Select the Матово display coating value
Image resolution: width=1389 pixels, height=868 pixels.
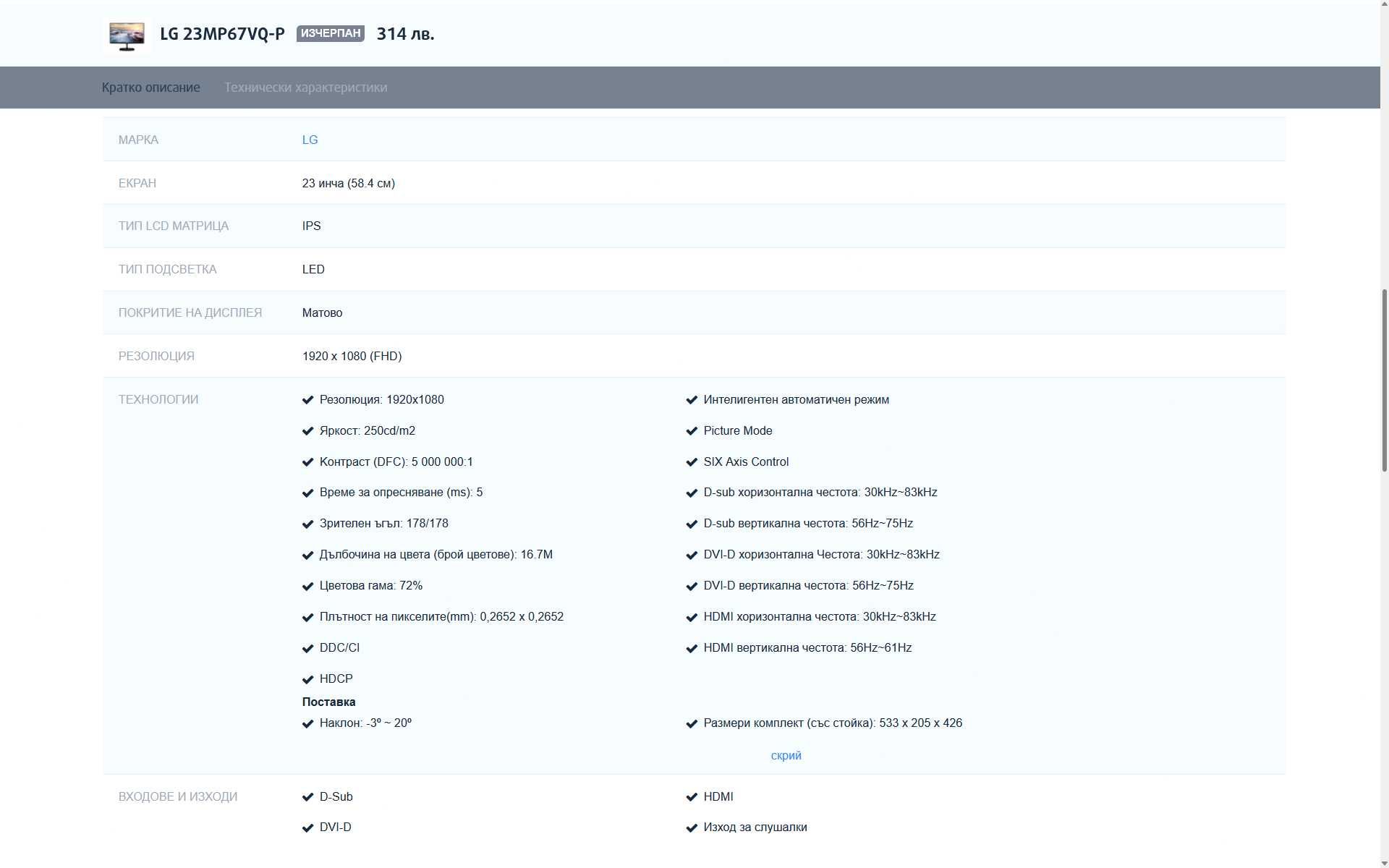click(322, 312)
